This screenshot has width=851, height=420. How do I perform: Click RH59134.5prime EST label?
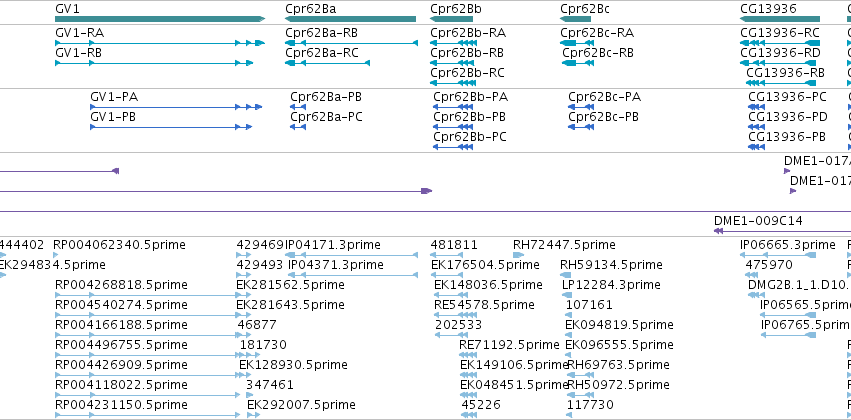click(612, 265)
